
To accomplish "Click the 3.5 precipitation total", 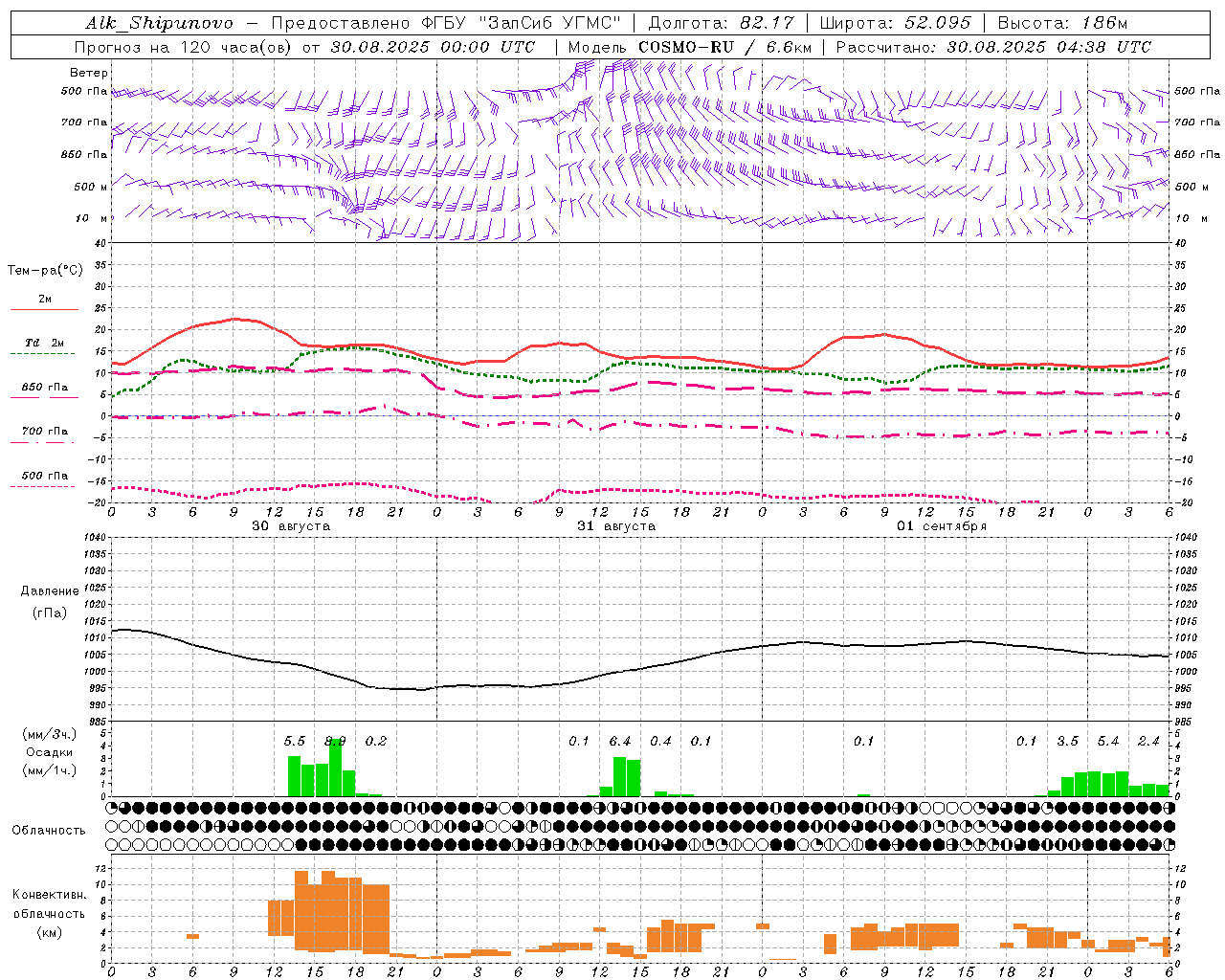I will [1067, 742].
